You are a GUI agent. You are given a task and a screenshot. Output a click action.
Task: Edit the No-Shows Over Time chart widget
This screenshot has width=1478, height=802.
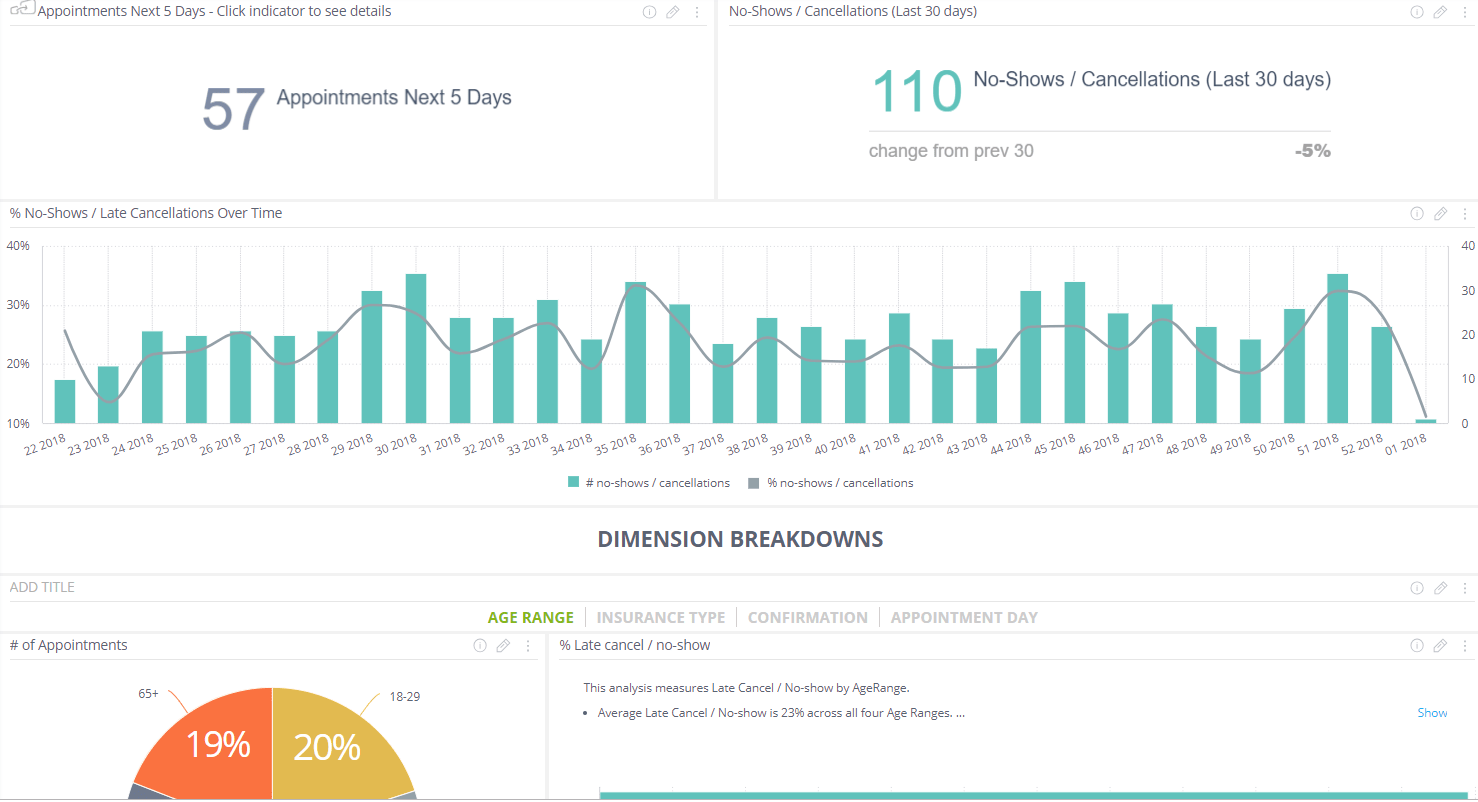coord(1441,214)
